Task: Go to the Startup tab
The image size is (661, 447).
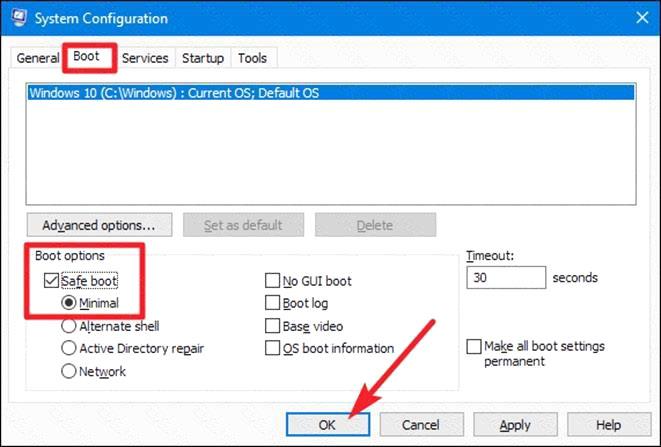Action: 203,58
